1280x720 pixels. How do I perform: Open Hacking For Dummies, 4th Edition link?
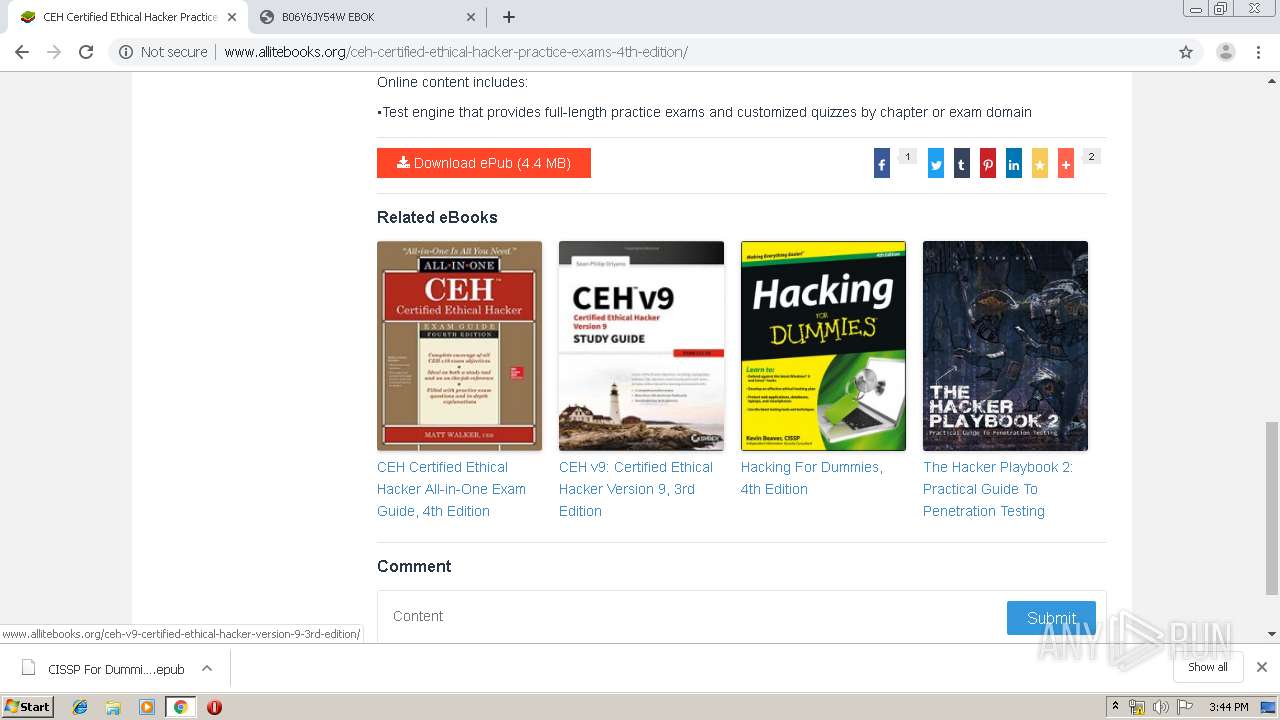click(812, 478)
